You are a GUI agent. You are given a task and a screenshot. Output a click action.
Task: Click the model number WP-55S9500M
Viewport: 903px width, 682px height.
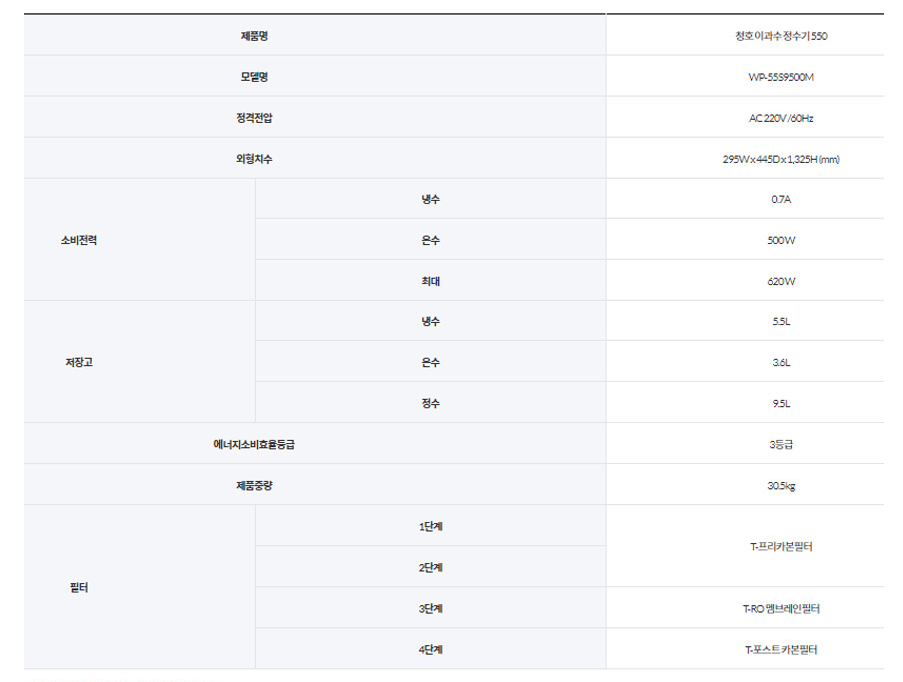[781, 77]
